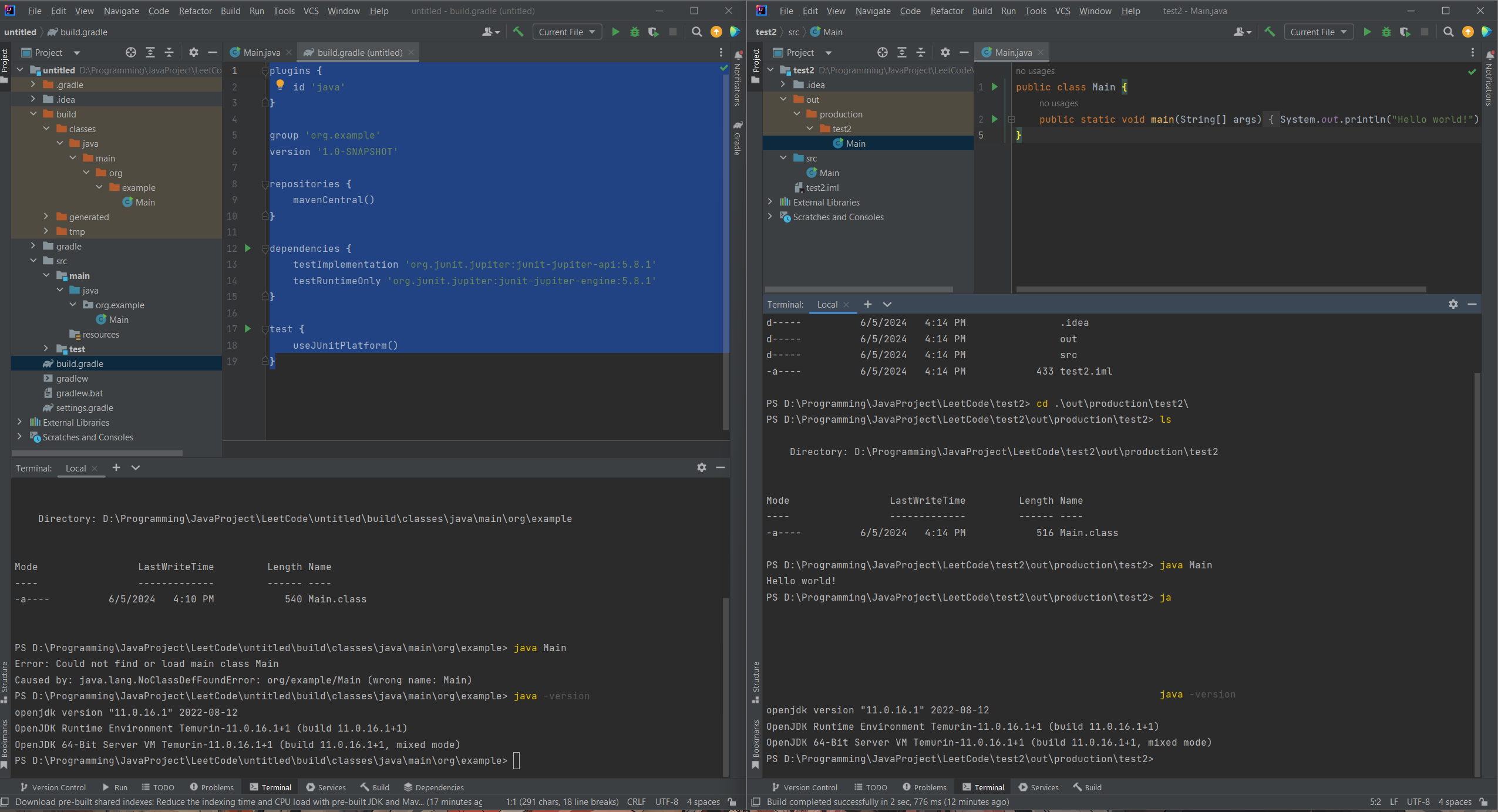Hide the Project panel in untitled window

[213, 53]
